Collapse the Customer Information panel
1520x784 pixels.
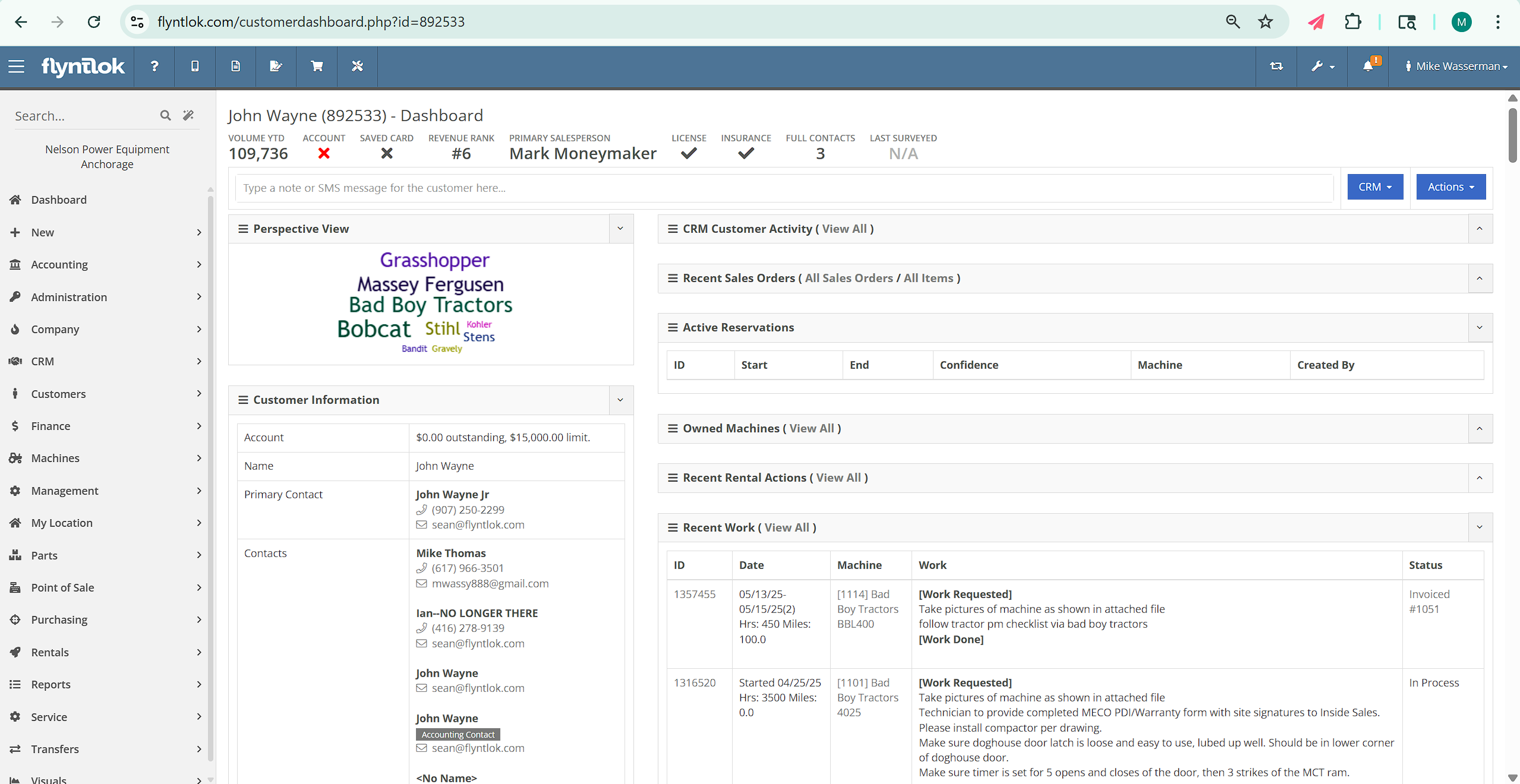(621, 400)
